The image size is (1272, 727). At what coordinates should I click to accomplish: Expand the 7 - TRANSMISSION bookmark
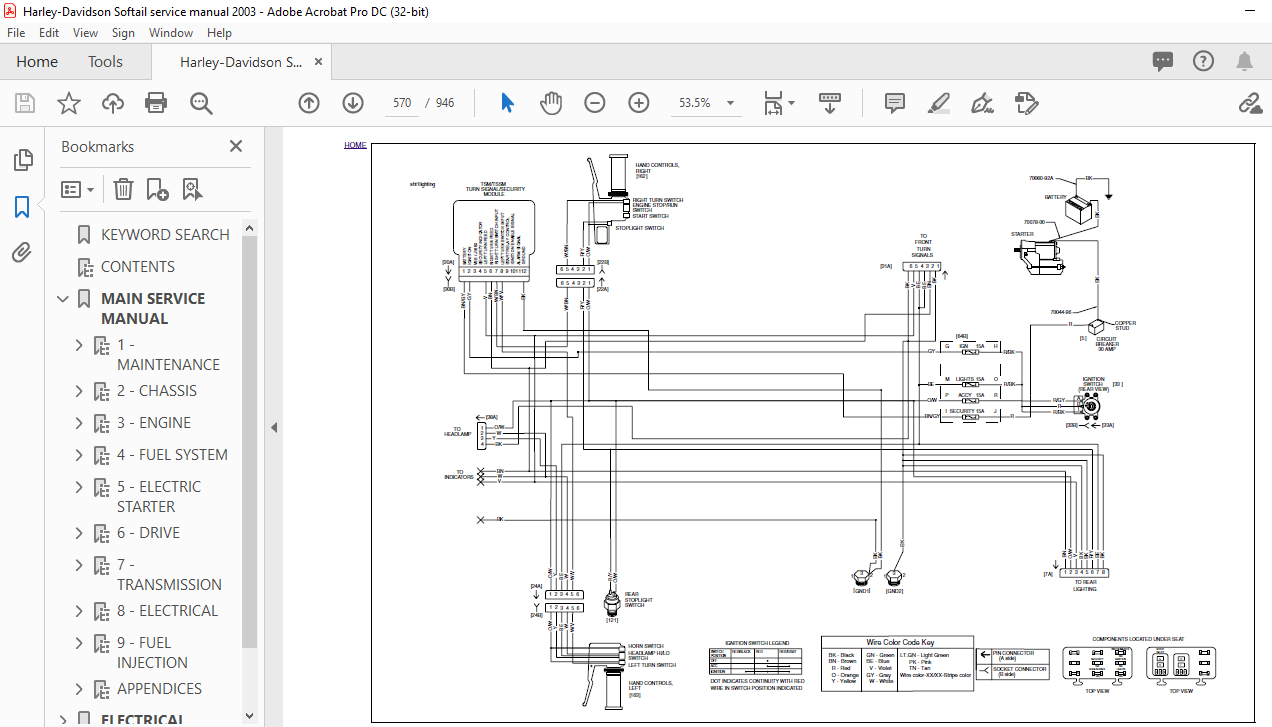(x=79, y=565)
